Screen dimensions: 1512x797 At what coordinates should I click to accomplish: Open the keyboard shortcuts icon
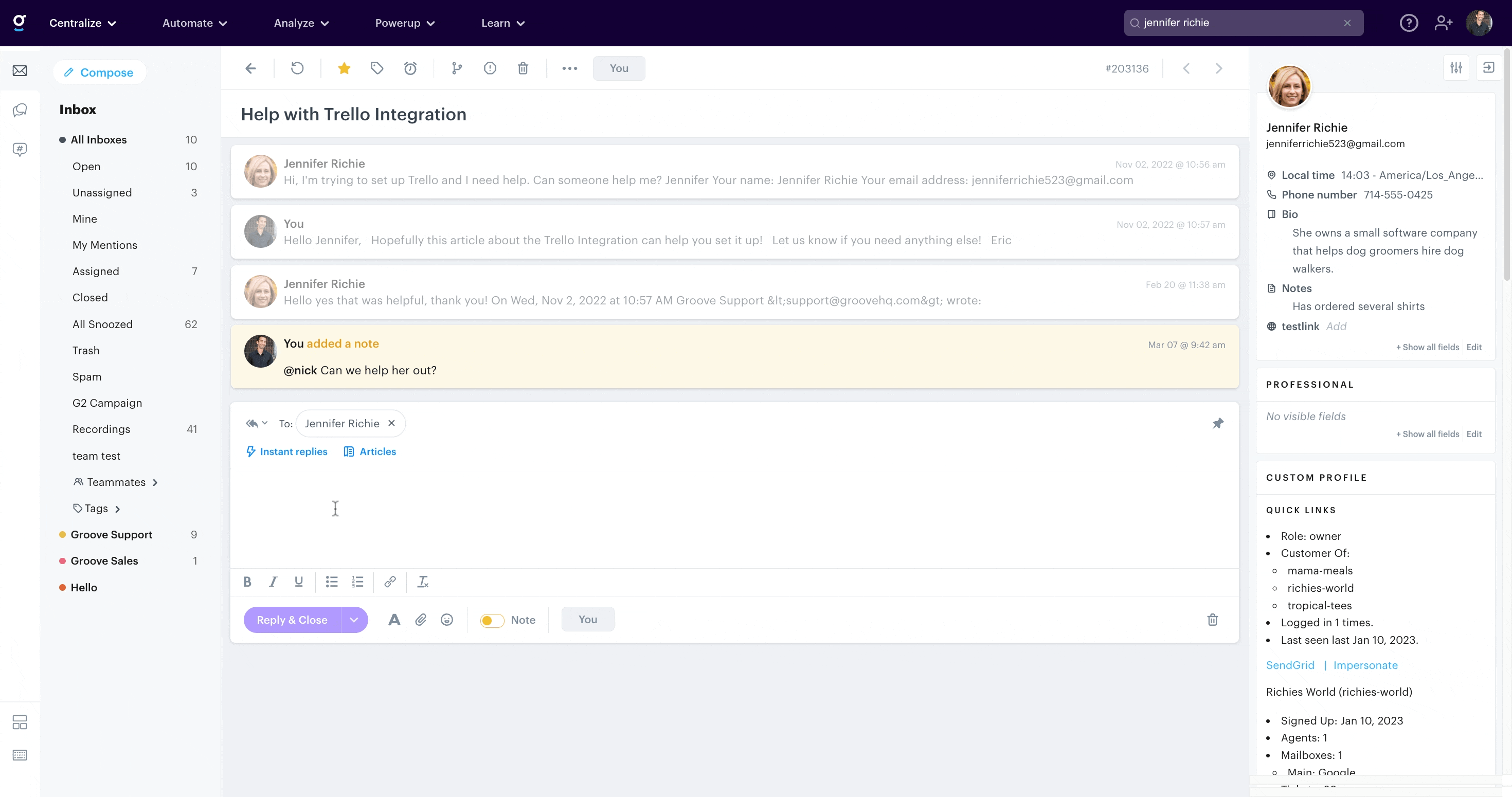pos(20,755)
